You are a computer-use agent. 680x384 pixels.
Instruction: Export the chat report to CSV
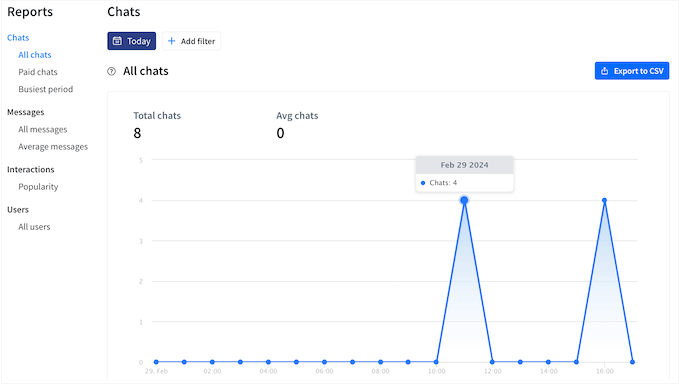pyautogui.click(x=632, y=71)
